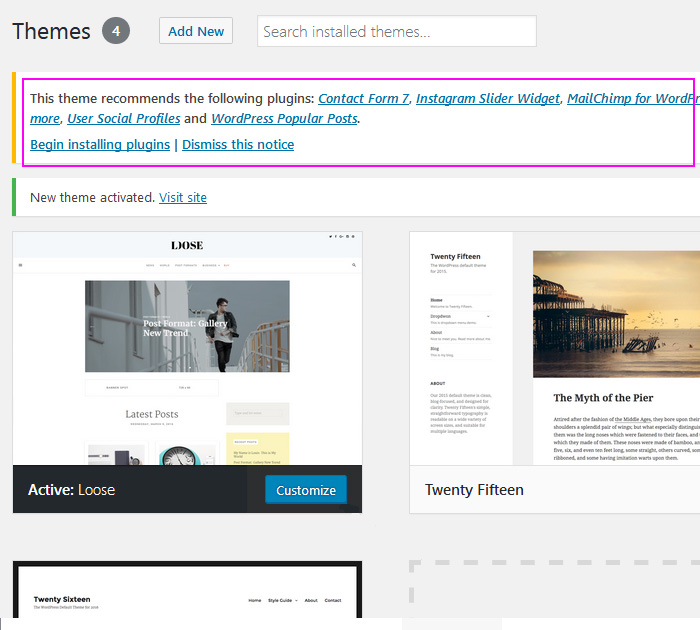This screenshot has width=700, height=630.
Task: Open the WordPress Popular Posts link
Action: [x=284, y=118]
